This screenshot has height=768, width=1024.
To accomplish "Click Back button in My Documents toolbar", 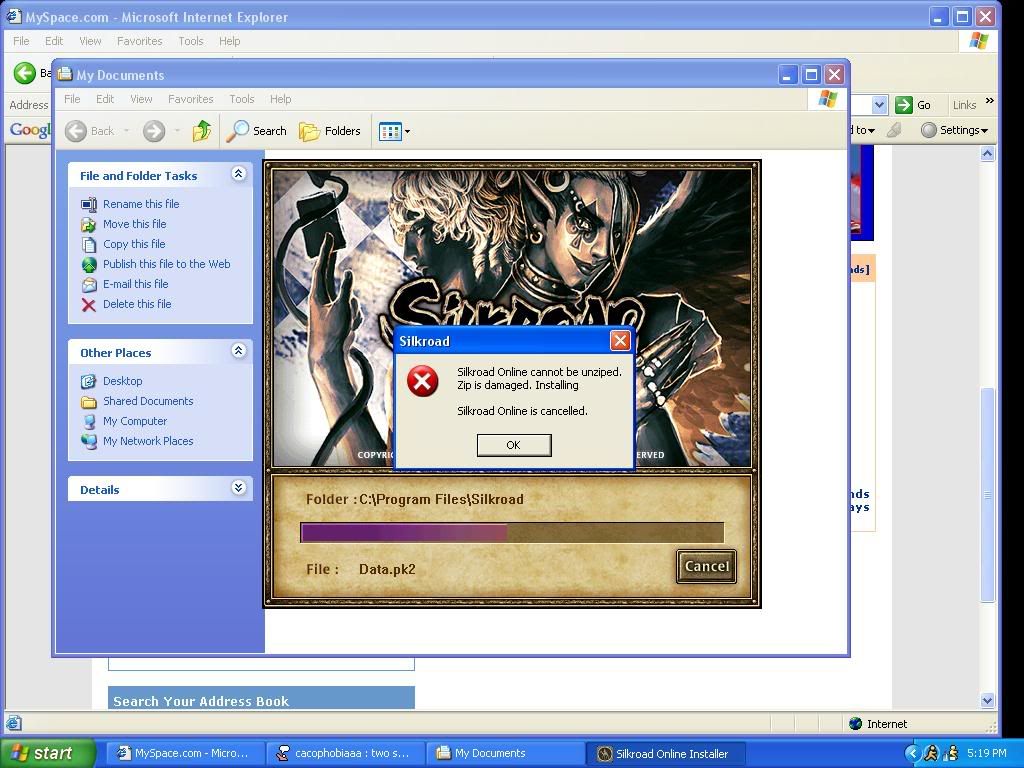I will 89,131.
